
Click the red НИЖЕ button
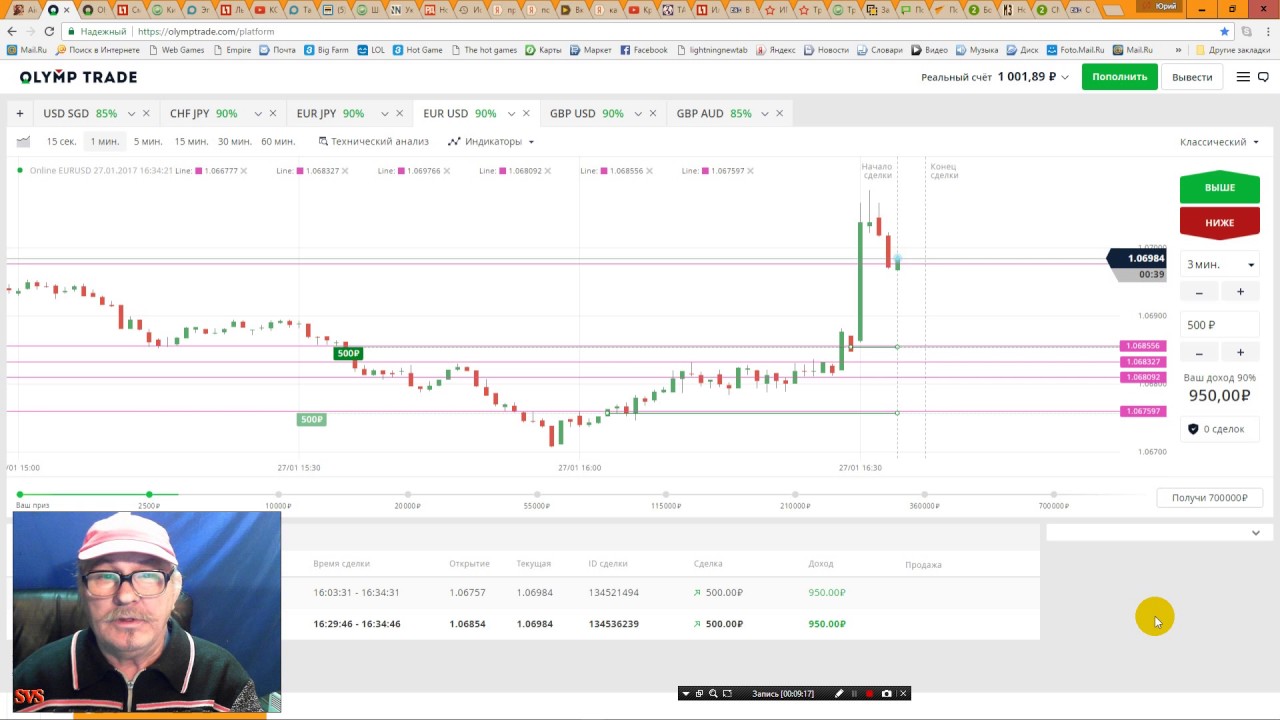[x=1219, y=223]
